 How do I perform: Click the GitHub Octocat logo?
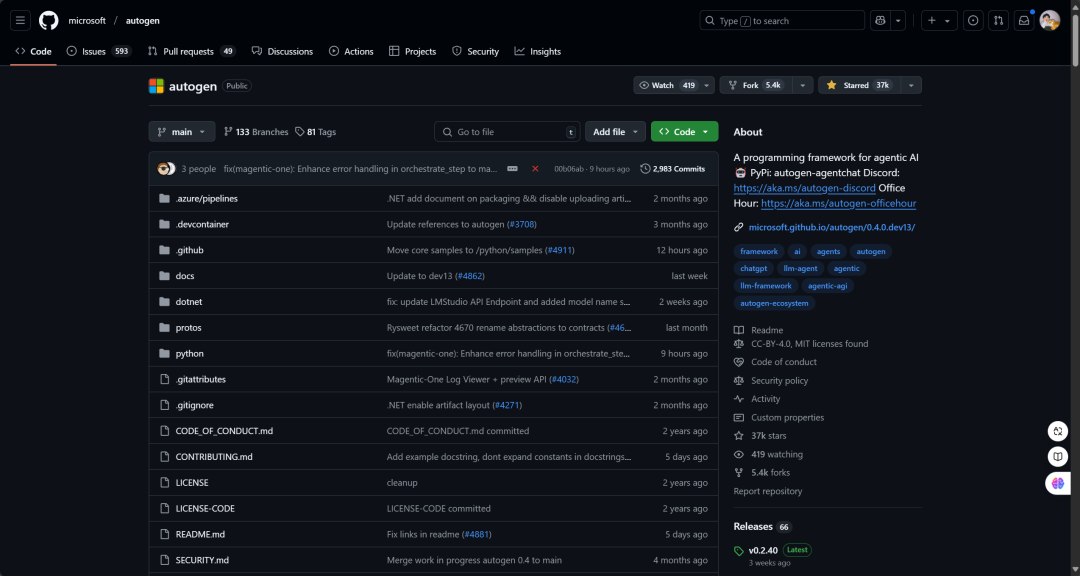tap(48, 21)
